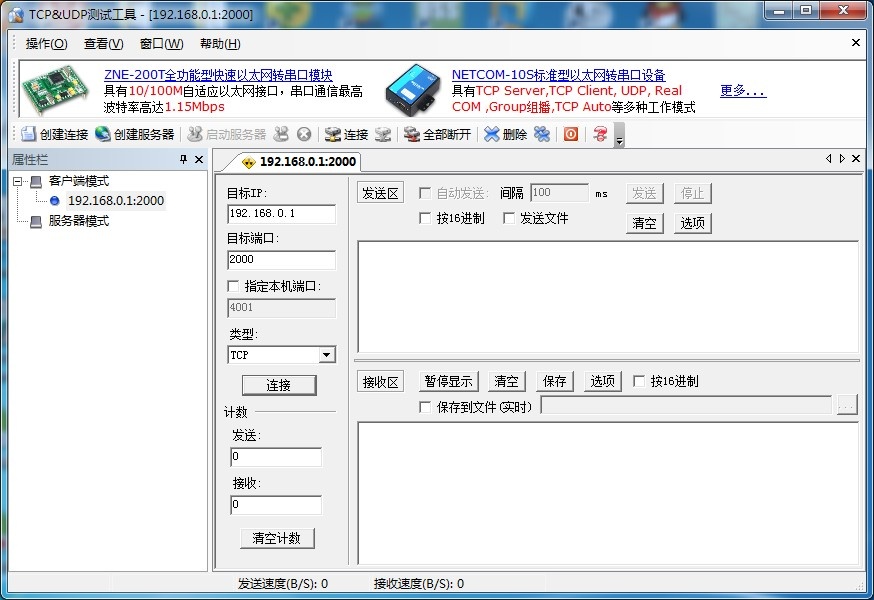Viewport: 874px width, 600px height.
Task: Open the 类型 TCP dropdown
Action: pos(327,355)
